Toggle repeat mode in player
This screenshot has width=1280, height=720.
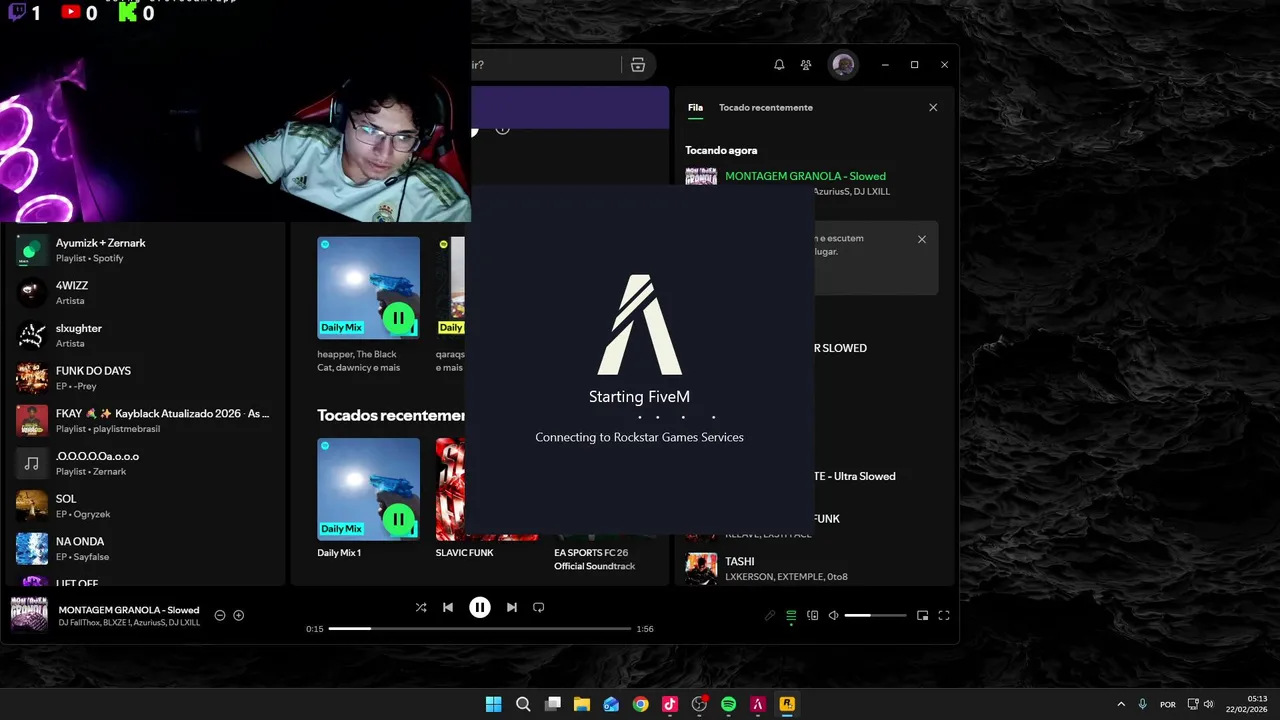tap(539, 607)
